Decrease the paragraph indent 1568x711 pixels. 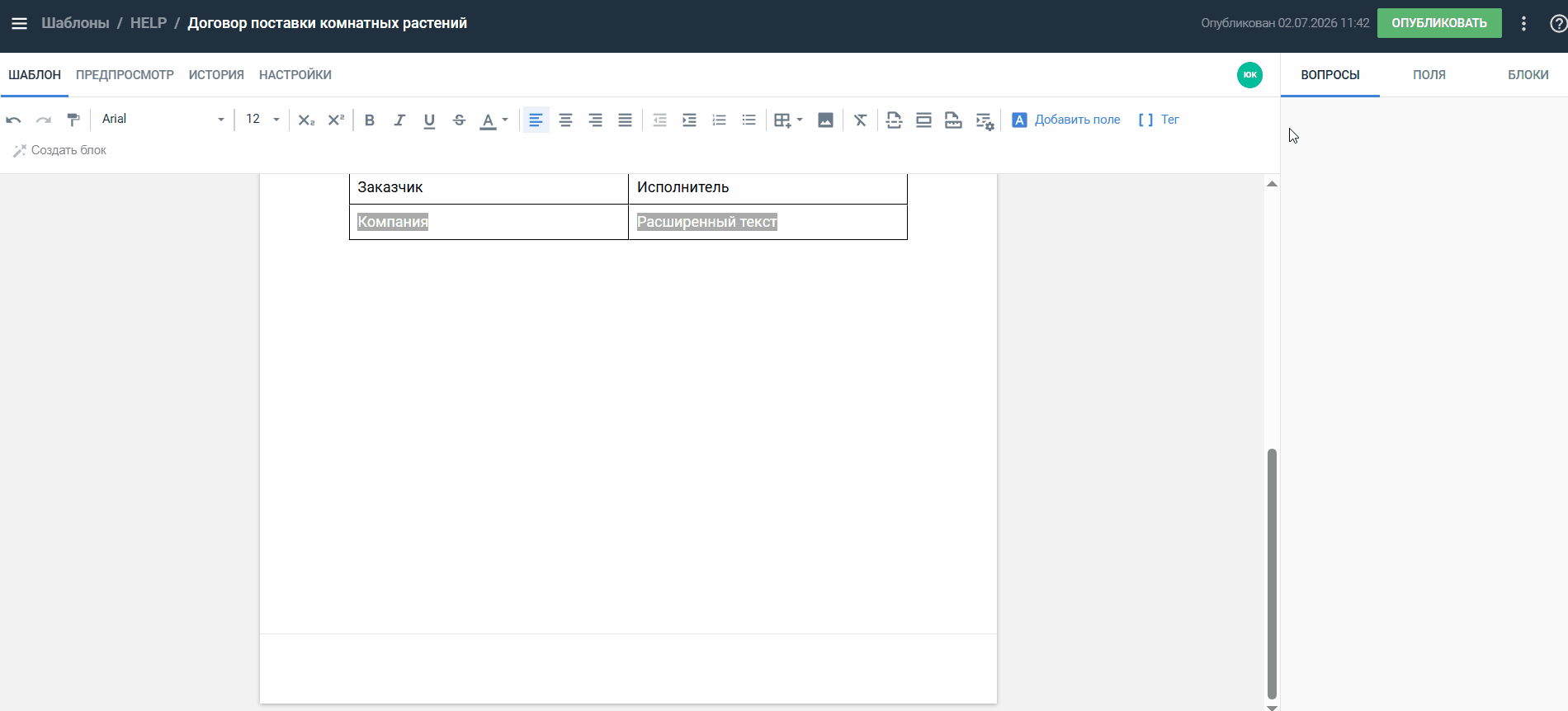coord(659,120)
